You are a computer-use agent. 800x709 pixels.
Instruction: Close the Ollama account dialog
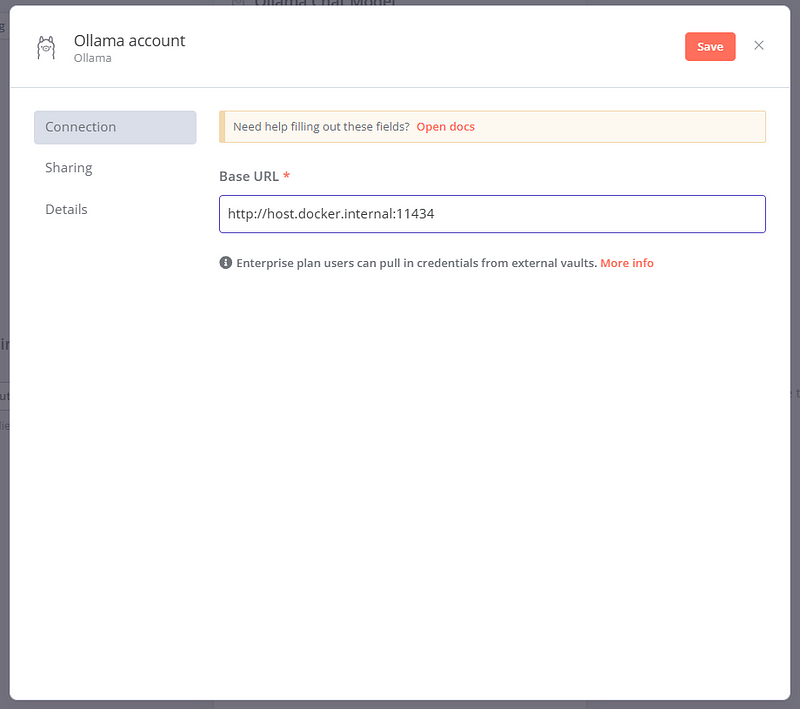(x=759, y=45)
